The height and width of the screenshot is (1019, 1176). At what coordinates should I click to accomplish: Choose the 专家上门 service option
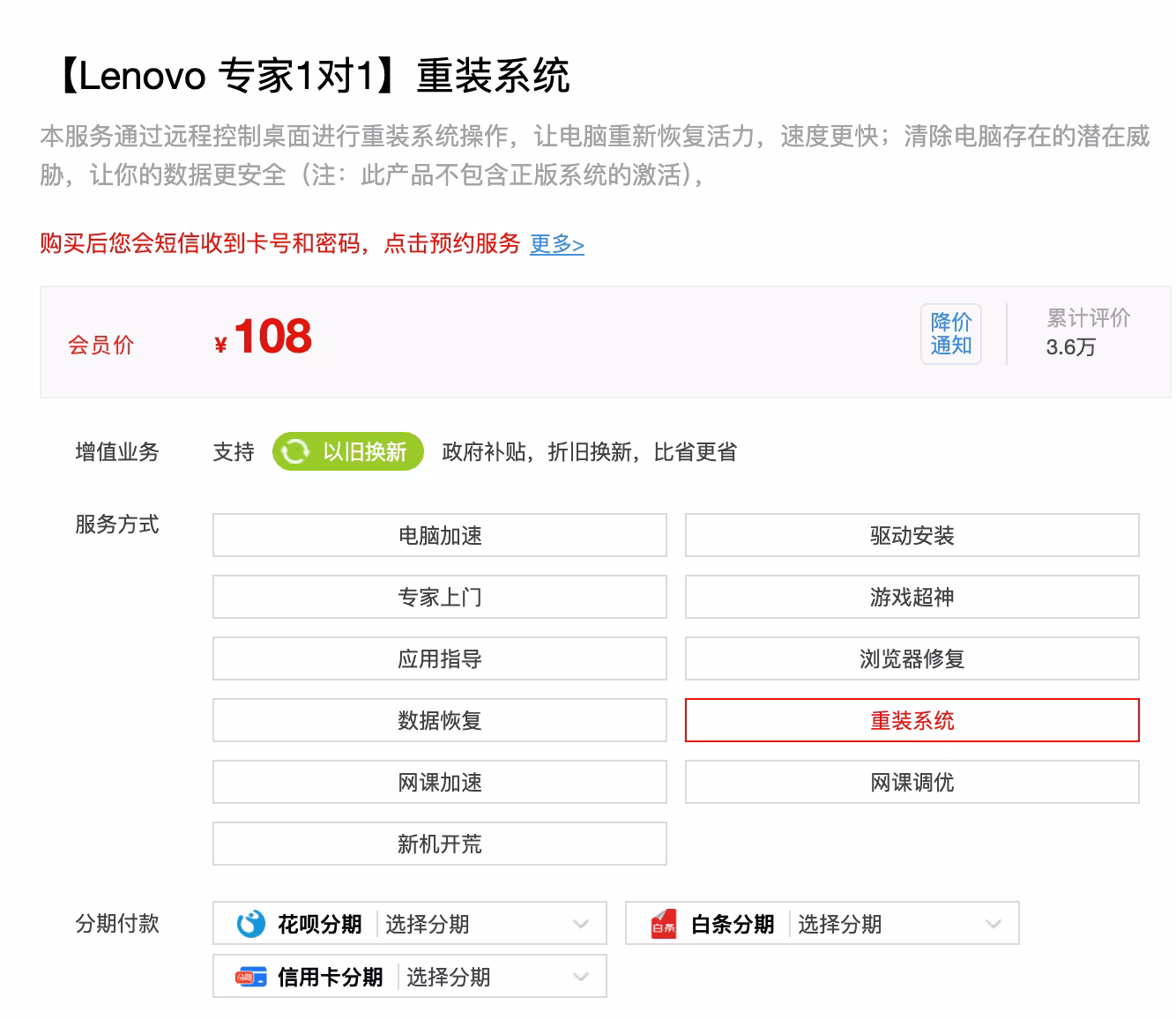click(440, 597)
